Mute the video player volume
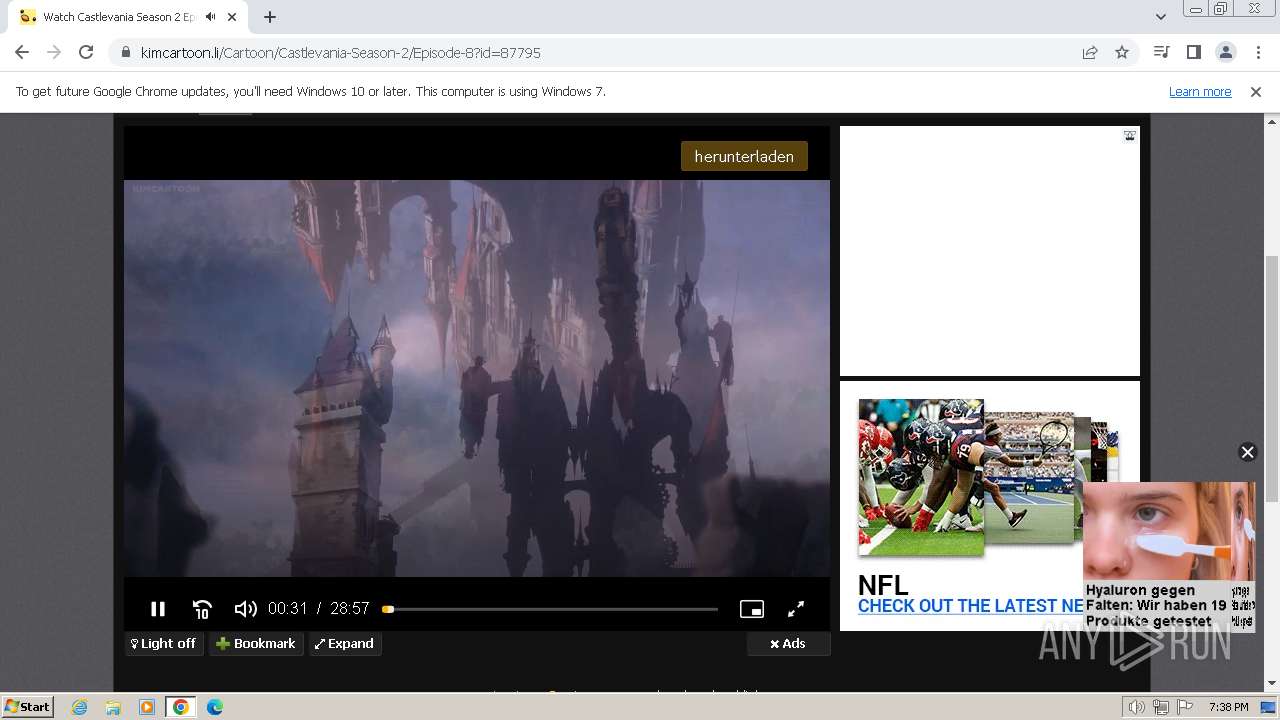Viewport: 1280px width, 720px height. click(245, 609)
